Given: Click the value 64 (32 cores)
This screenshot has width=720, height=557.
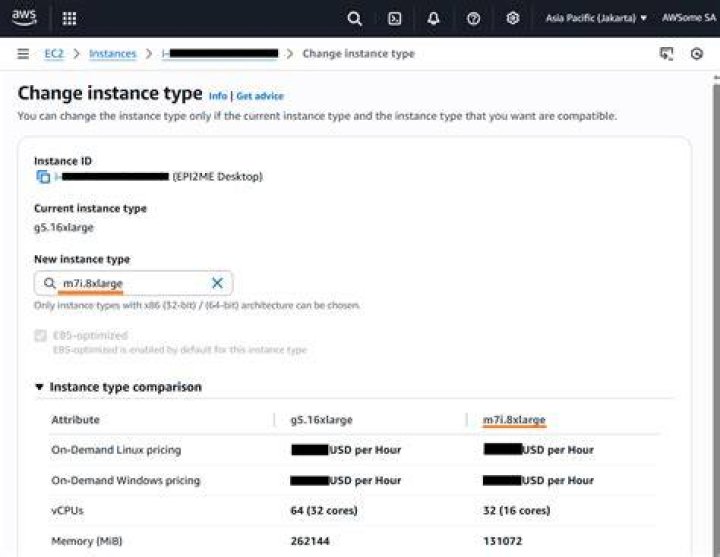Looking at the screenshot, I should (324, 511).
